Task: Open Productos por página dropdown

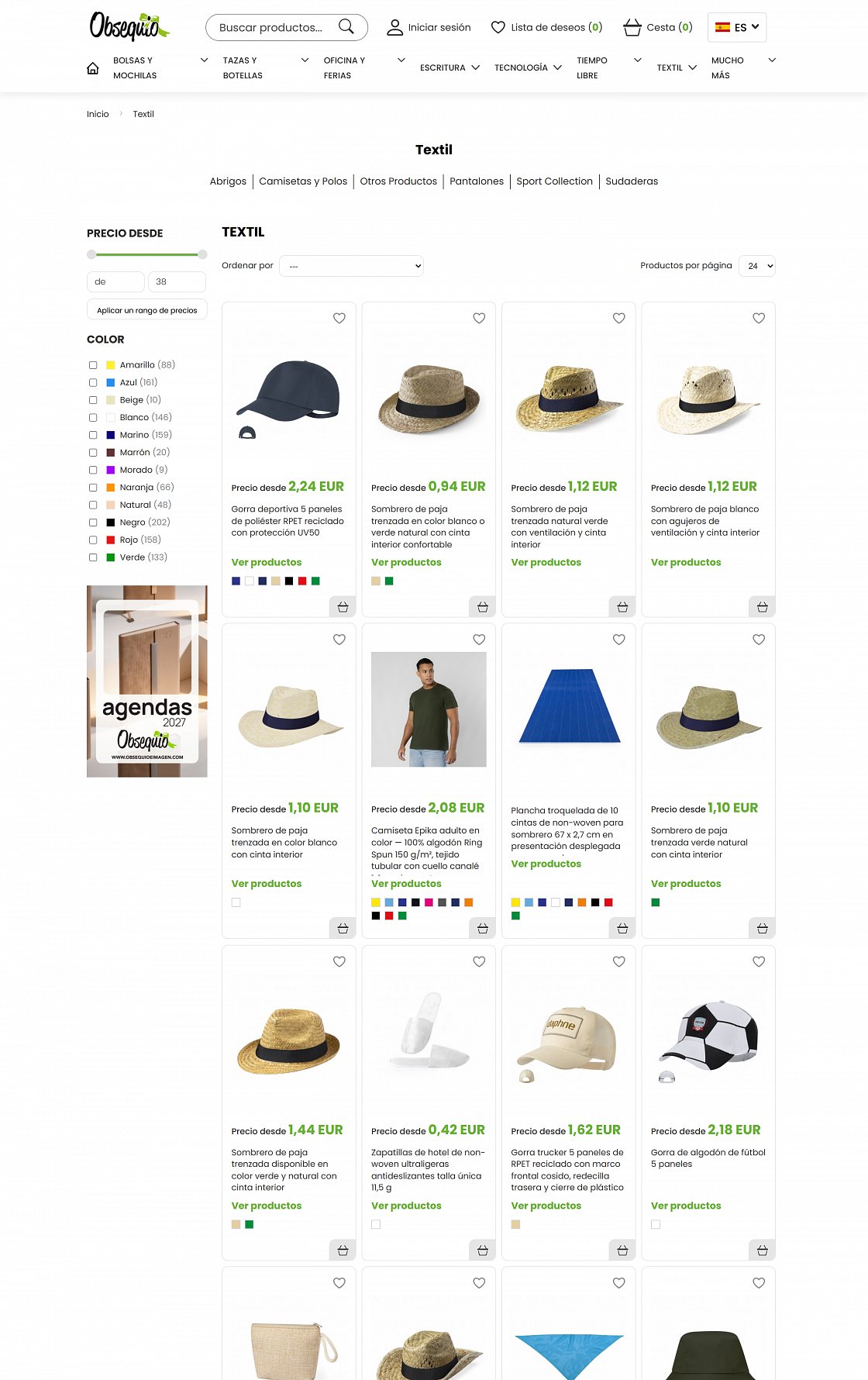Action: (x=757, y=266)
